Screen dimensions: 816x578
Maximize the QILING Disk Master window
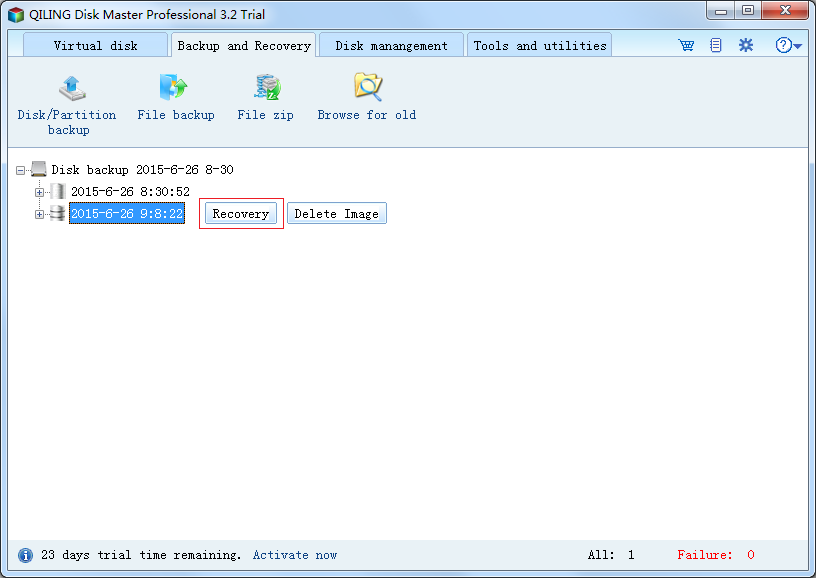(748, 11)
